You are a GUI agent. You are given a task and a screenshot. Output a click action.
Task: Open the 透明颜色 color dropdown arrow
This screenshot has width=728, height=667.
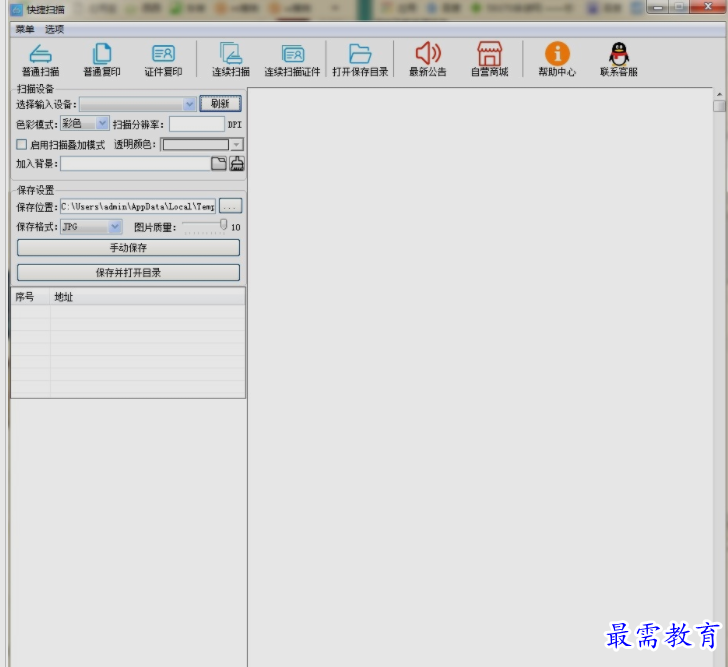tap(236, 144)
